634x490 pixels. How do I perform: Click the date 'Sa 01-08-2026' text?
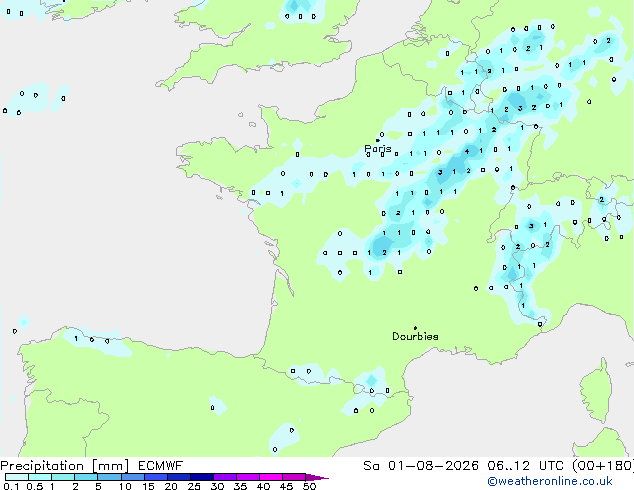point(421,466)
